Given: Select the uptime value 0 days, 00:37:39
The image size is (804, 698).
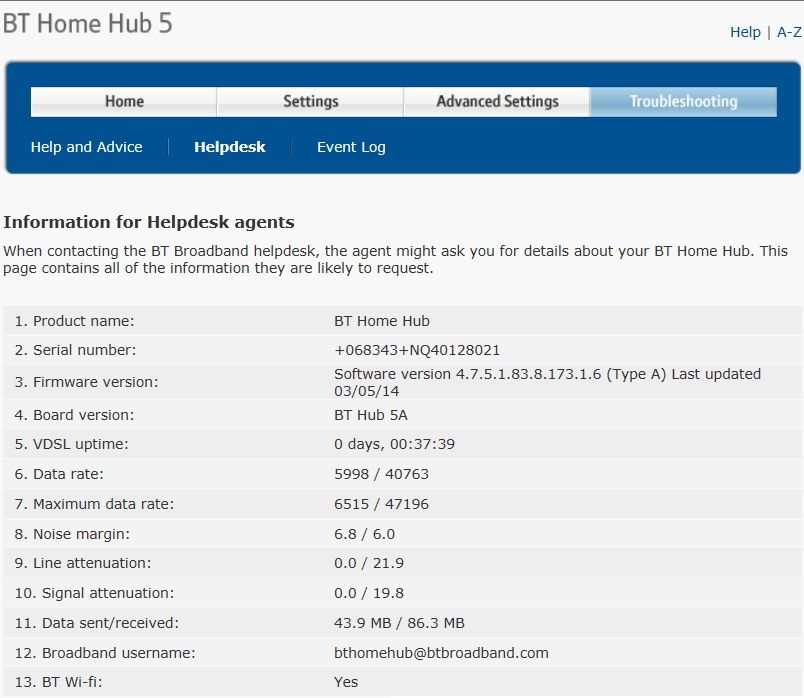Looking at the screenshot, I should [394, 444].
